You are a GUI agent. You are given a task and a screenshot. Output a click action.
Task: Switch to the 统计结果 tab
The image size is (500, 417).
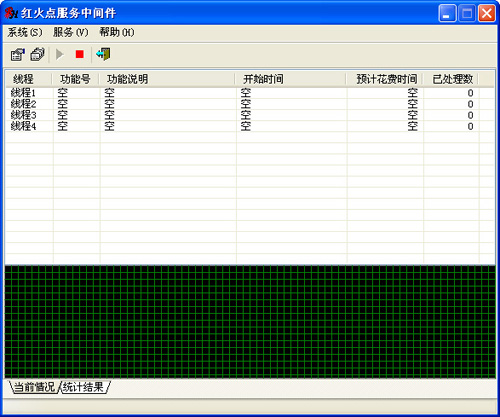tap(83, 387)
